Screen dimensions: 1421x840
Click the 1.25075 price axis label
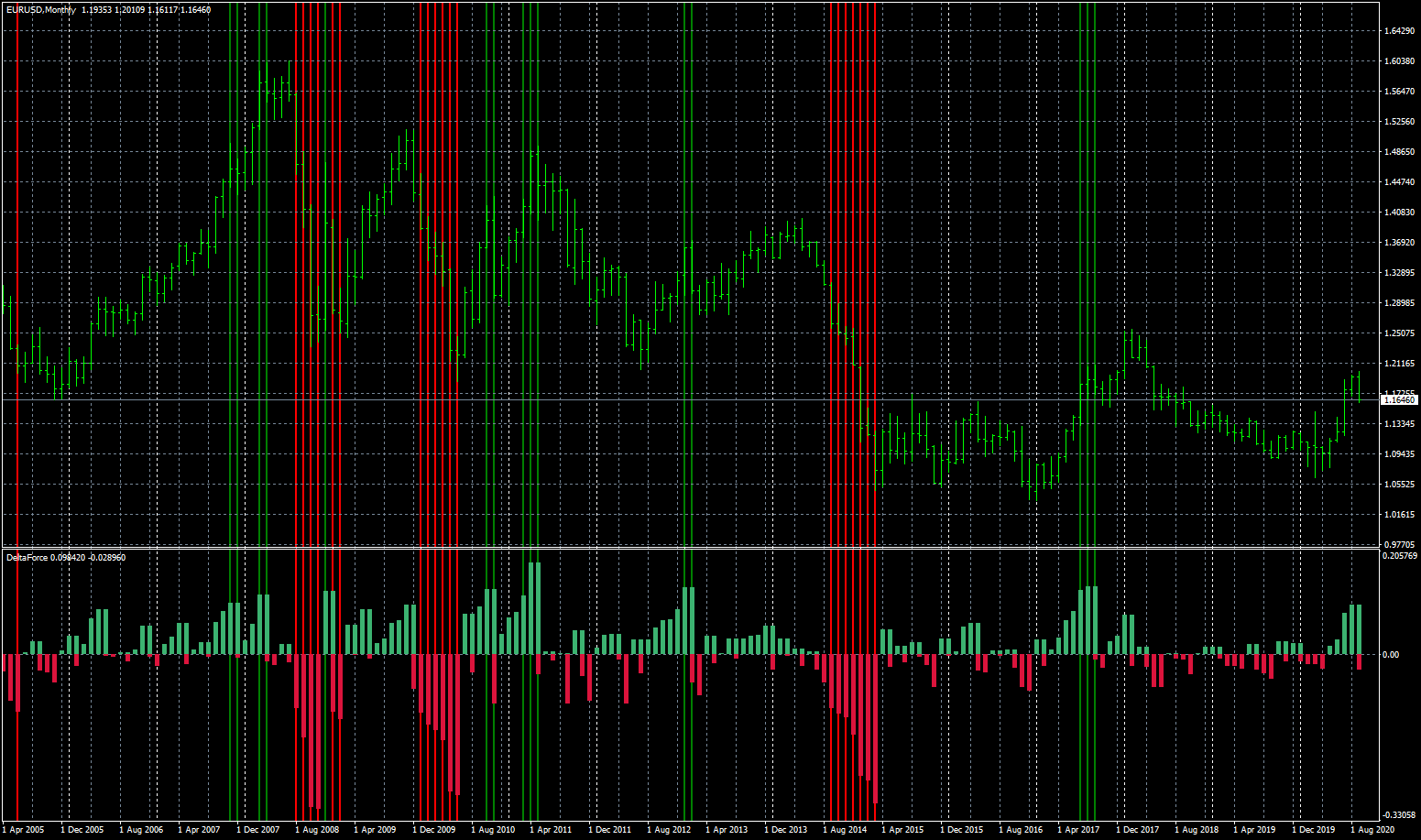pyautogui.click(x=1398, y=333)
